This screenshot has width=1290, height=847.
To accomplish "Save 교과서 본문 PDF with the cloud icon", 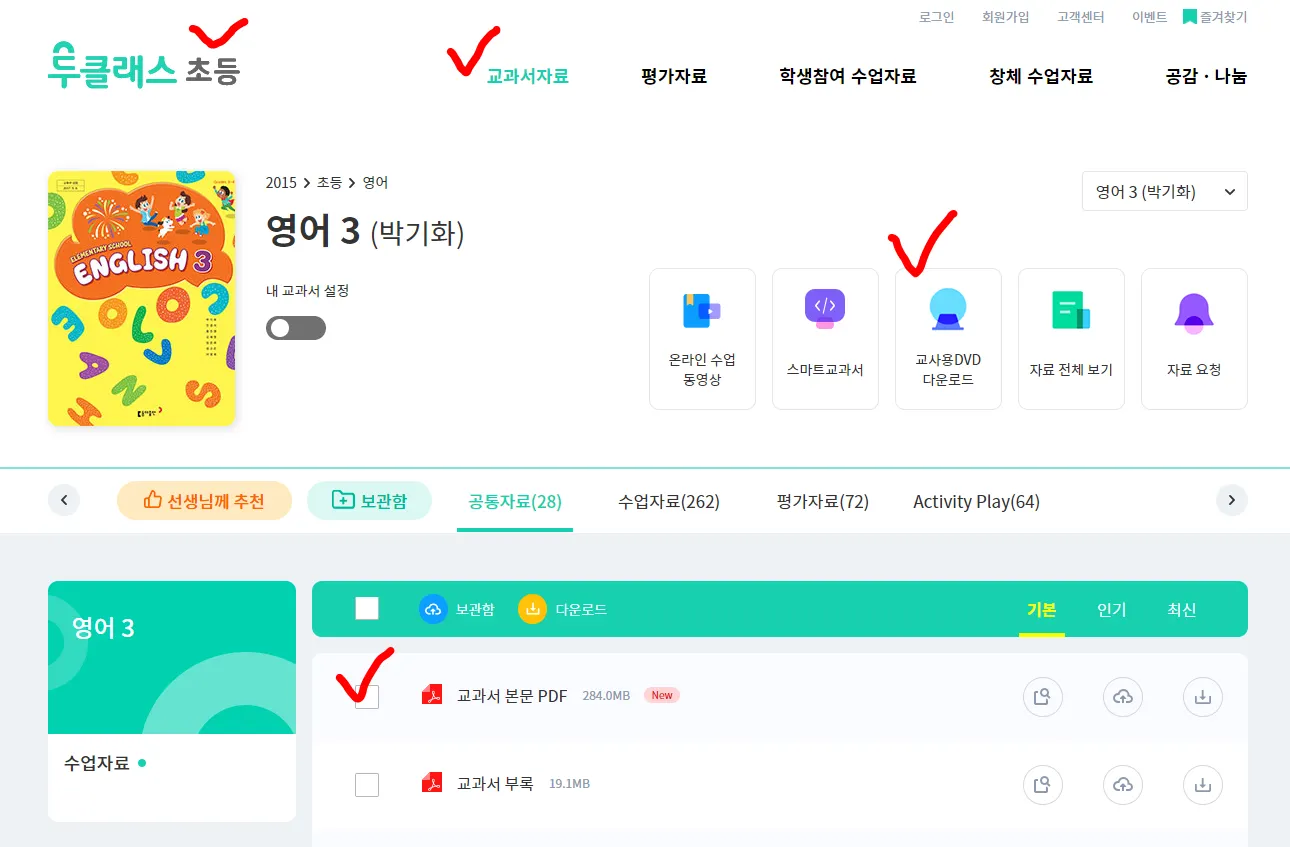I will coord(1122,697).
